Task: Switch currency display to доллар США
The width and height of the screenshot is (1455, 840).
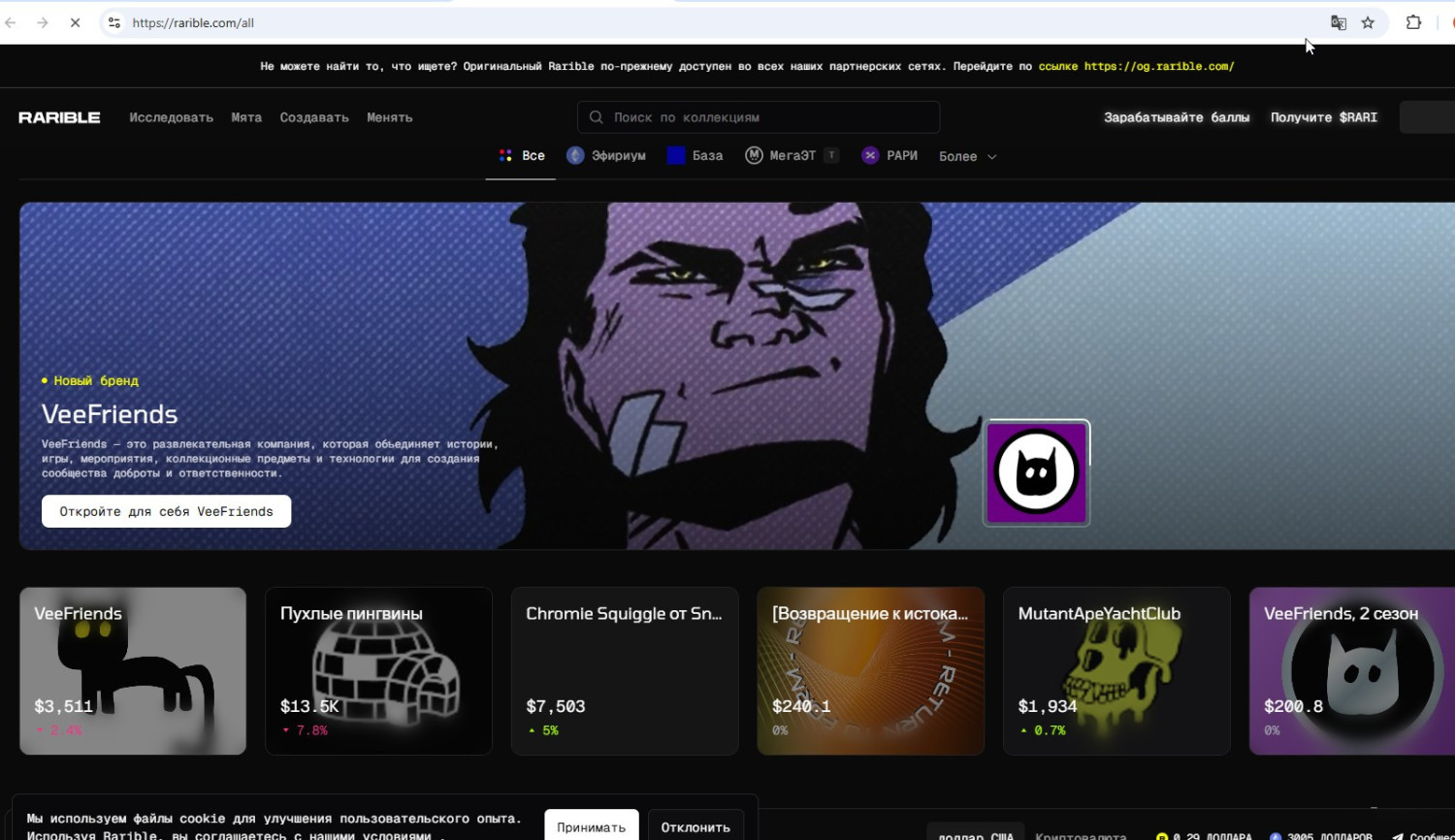Action: (x=975, y=834)
